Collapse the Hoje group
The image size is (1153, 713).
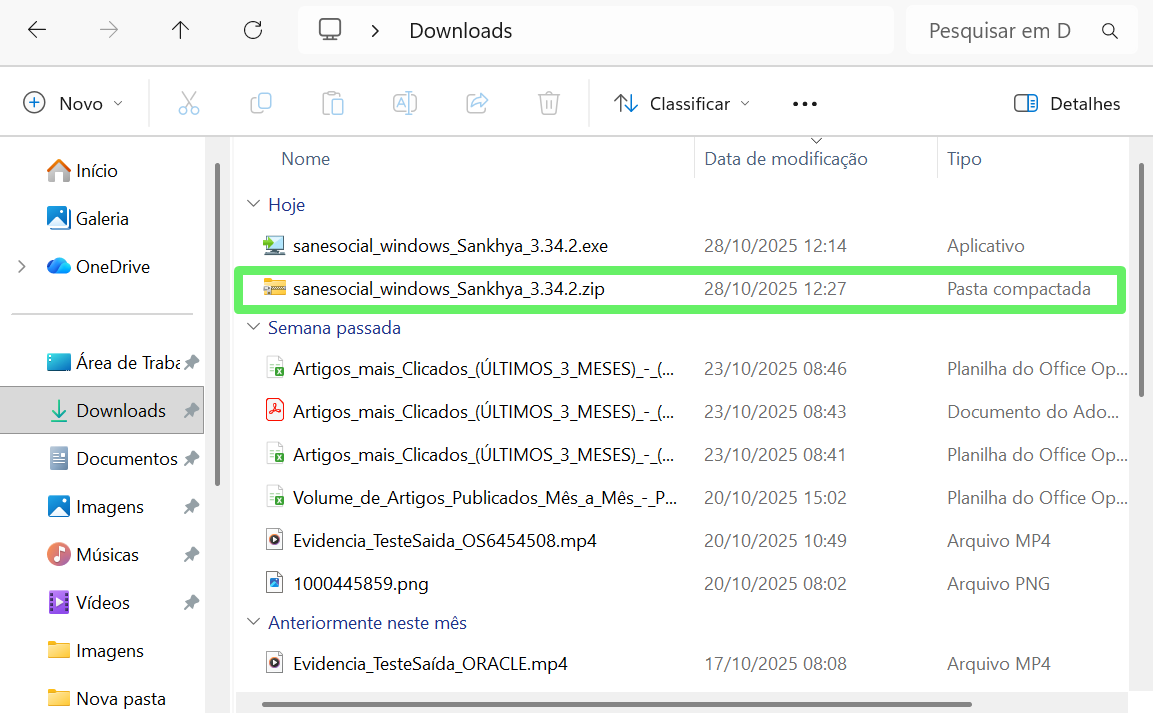click(253, 204)
